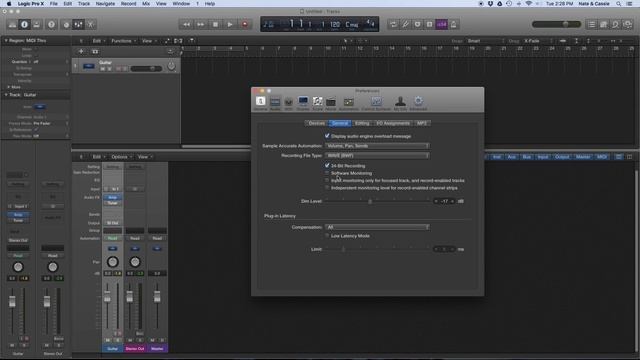Screen dimensions: 640x360
Task: Toggle 24-Bit Recording checkbox
Action: (327, 166)
